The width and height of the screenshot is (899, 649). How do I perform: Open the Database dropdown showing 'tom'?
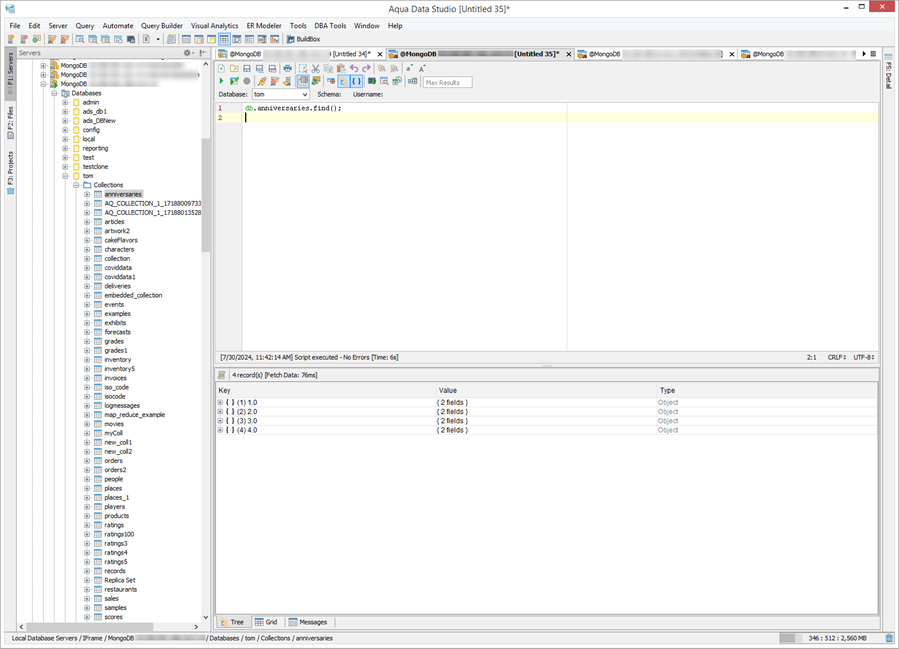click(280, 94)
